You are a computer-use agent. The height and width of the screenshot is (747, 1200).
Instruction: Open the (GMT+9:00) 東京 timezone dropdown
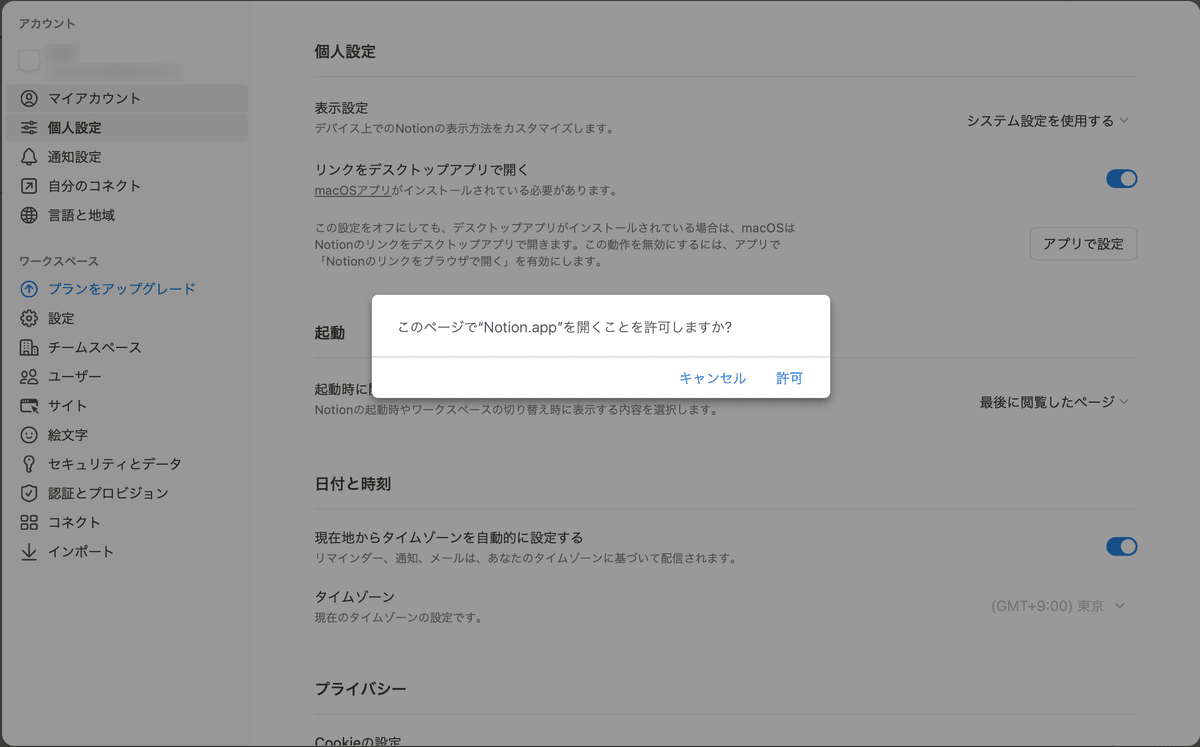click(x=1058, y=606)
